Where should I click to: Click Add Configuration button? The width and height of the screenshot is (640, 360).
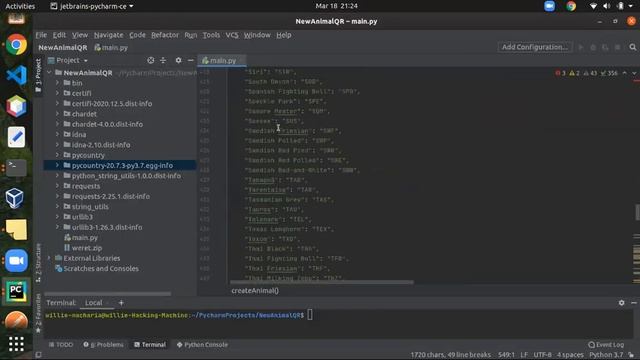pos(535,47)
